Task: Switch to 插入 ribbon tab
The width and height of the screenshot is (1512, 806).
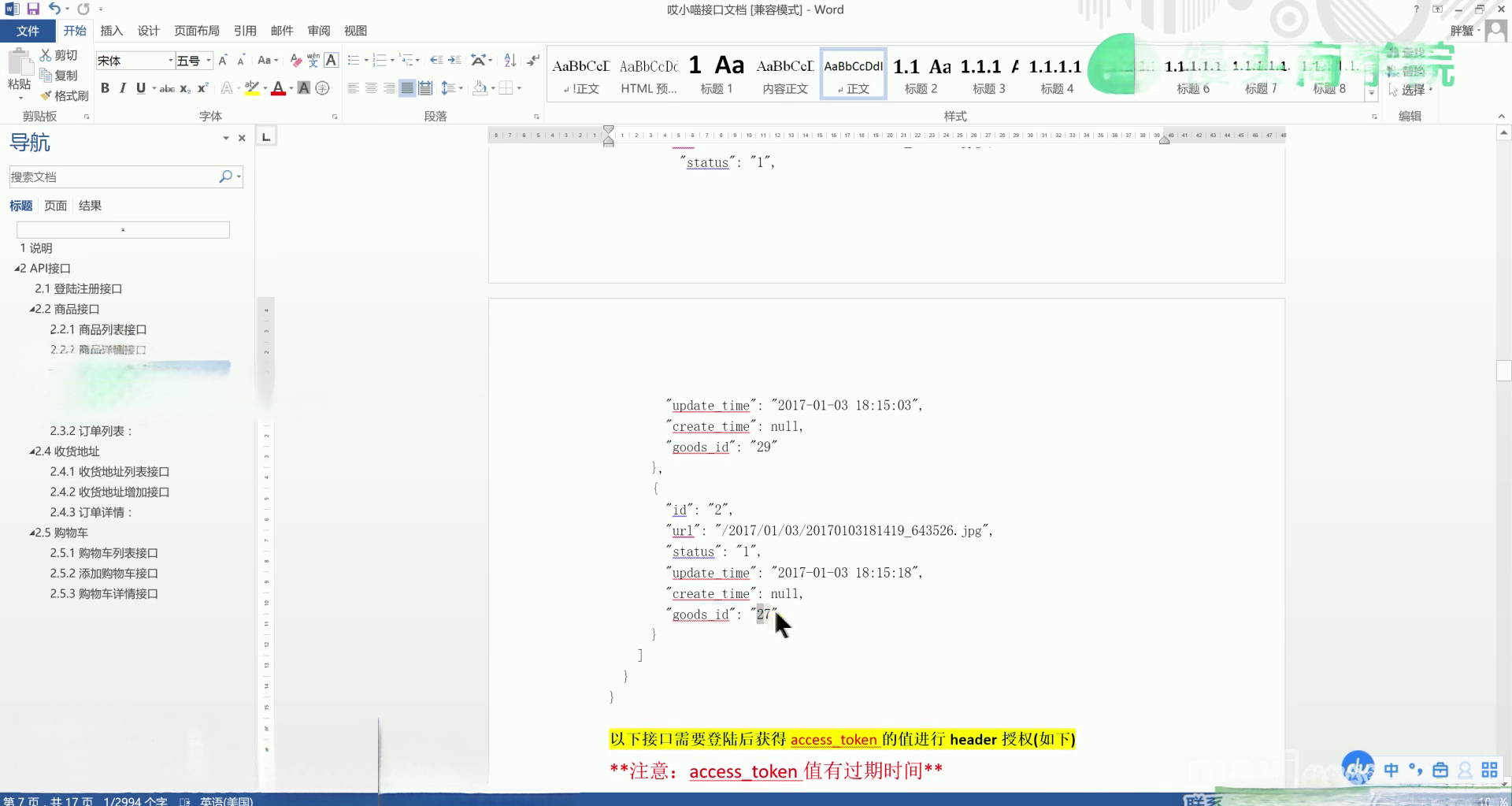Action: pyautogui.click(x=111, y=31)
